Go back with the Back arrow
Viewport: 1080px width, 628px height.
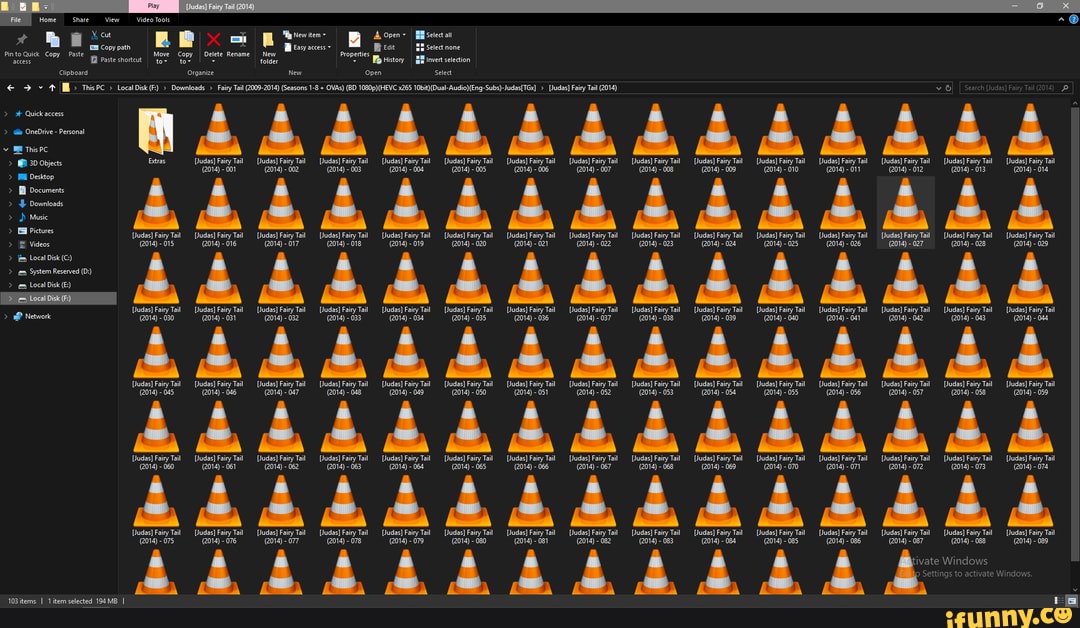pyautogui.click(x=10, y=88)
